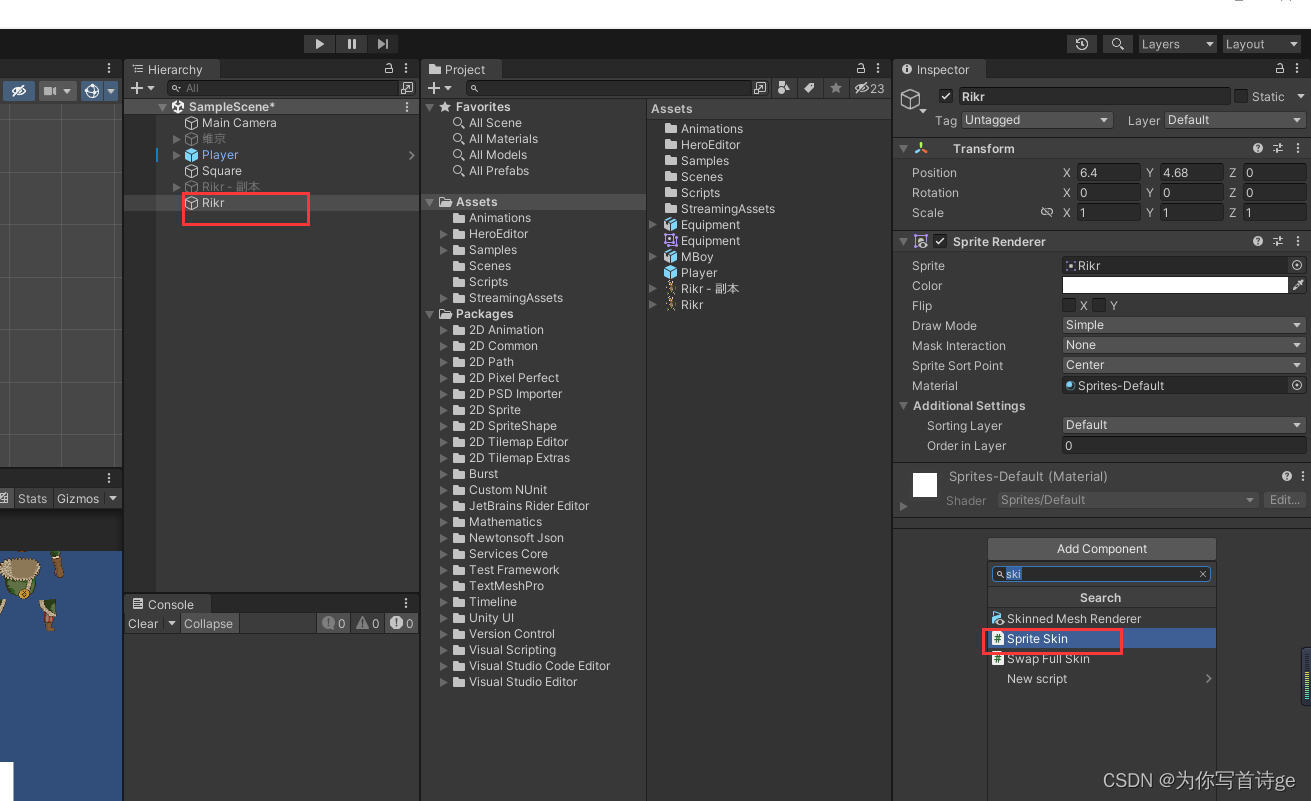Viewport: 1311px width, 801px height.
Task: Open the Layout dropdown
Action: tap(1262, 44)
